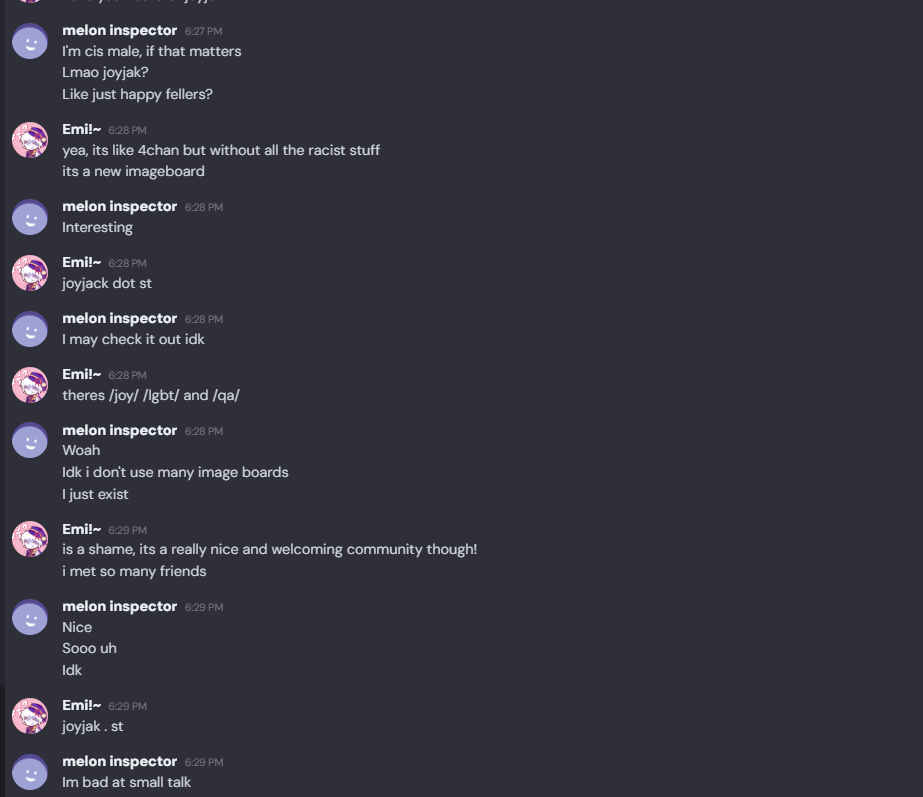923x797 pixels.
Task: Click melon inspector's avatar beside "Nice"
Action: click(30, 617)
